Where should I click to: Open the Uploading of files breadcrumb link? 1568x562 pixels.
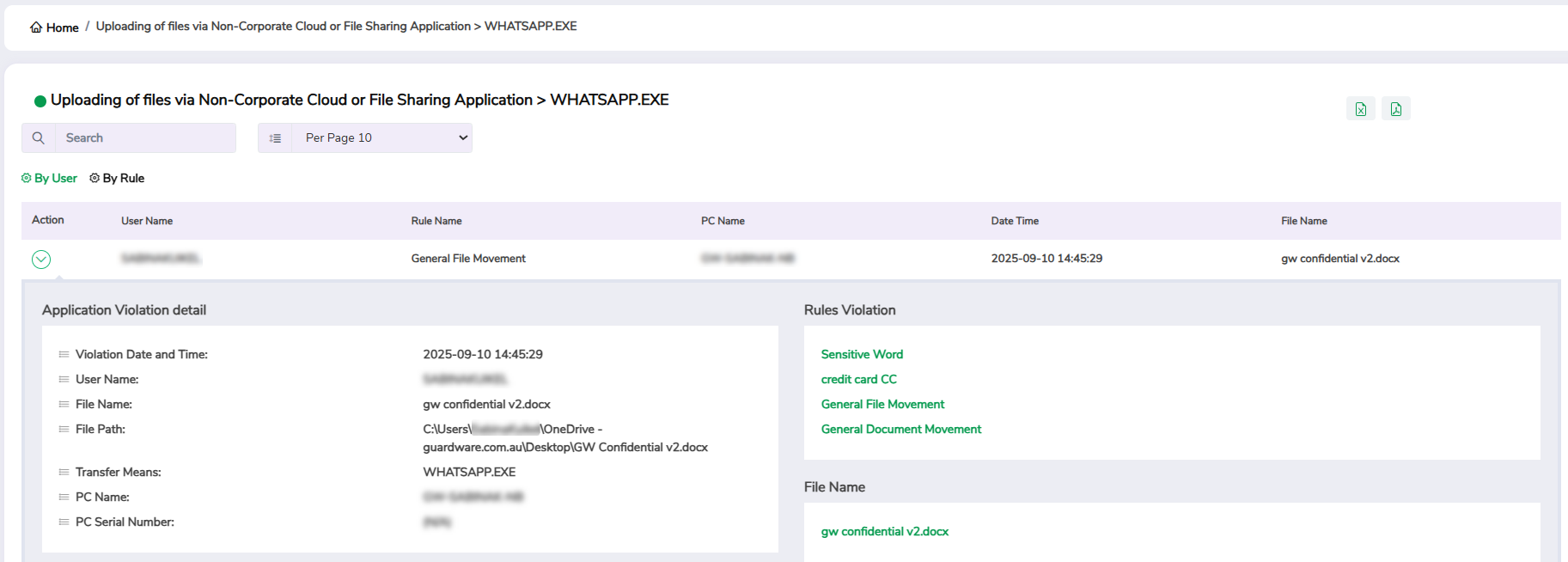coord(283,27)
